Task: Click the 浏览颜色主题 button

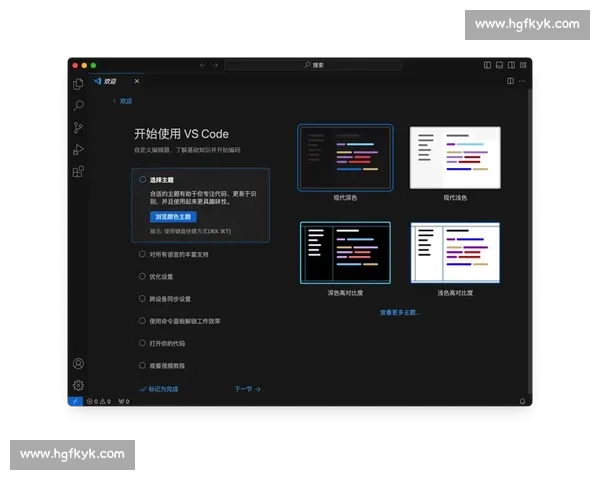Action: point(173,217)
